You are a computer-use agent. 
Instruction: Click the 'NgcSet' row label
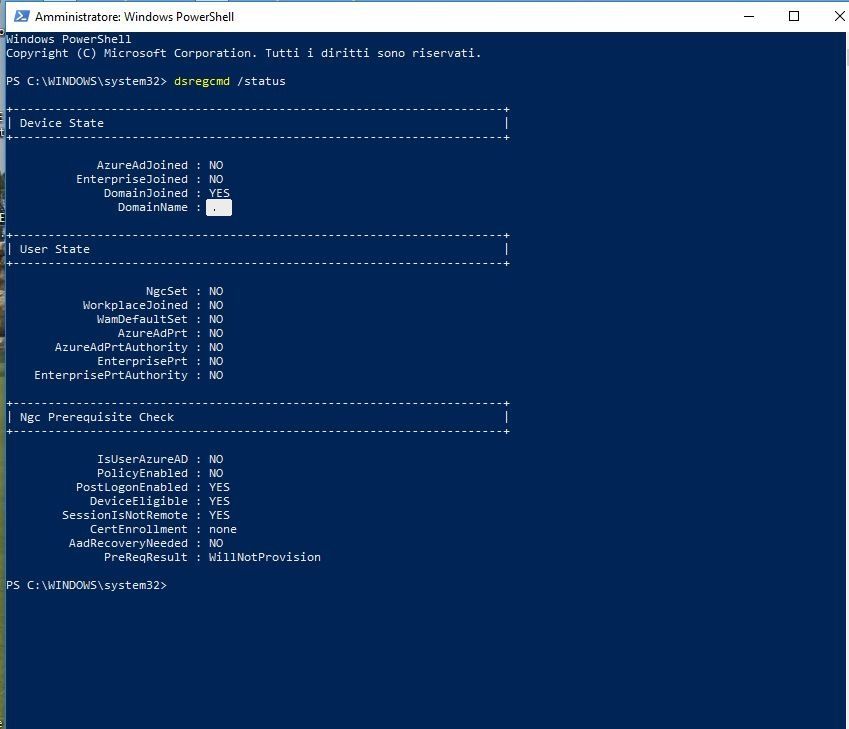[167, 291]
